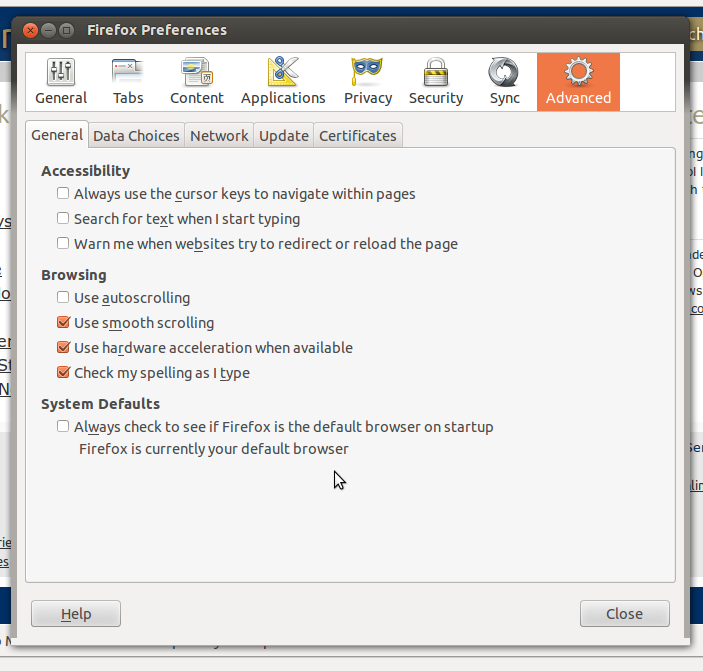Open the Tabs preferences pane

(x=128, y=82)
